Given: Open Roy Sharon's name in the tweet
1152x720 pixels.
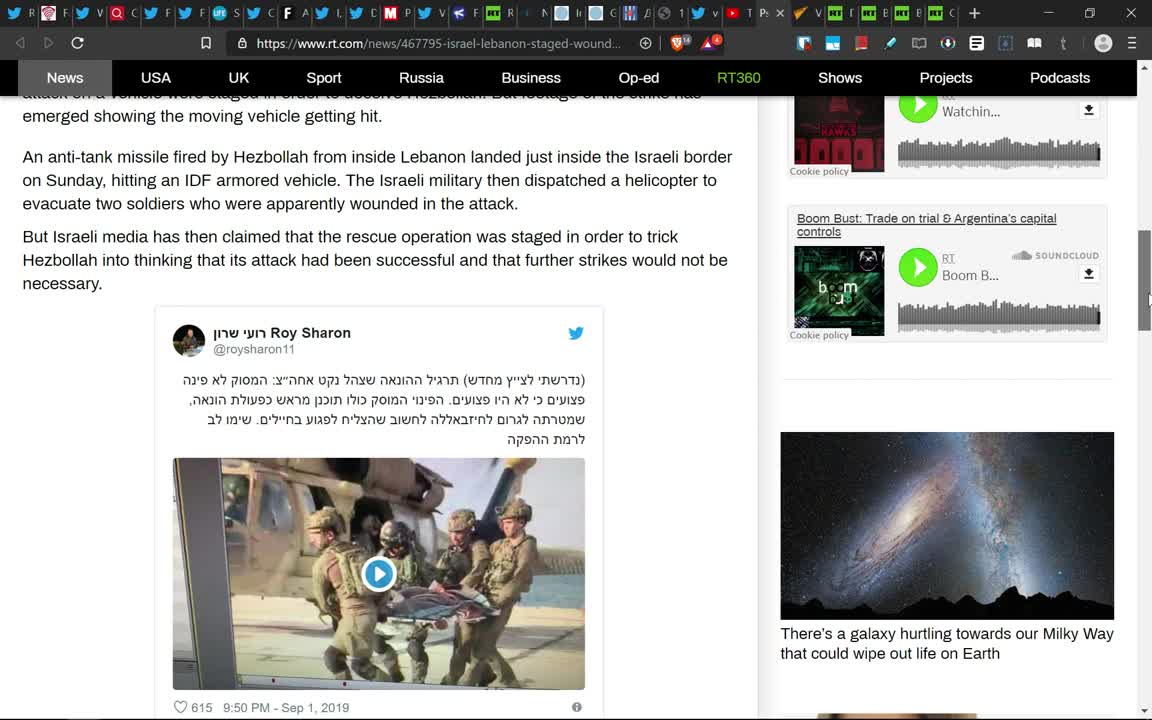Looking at the screenshot, I should 282,333.
